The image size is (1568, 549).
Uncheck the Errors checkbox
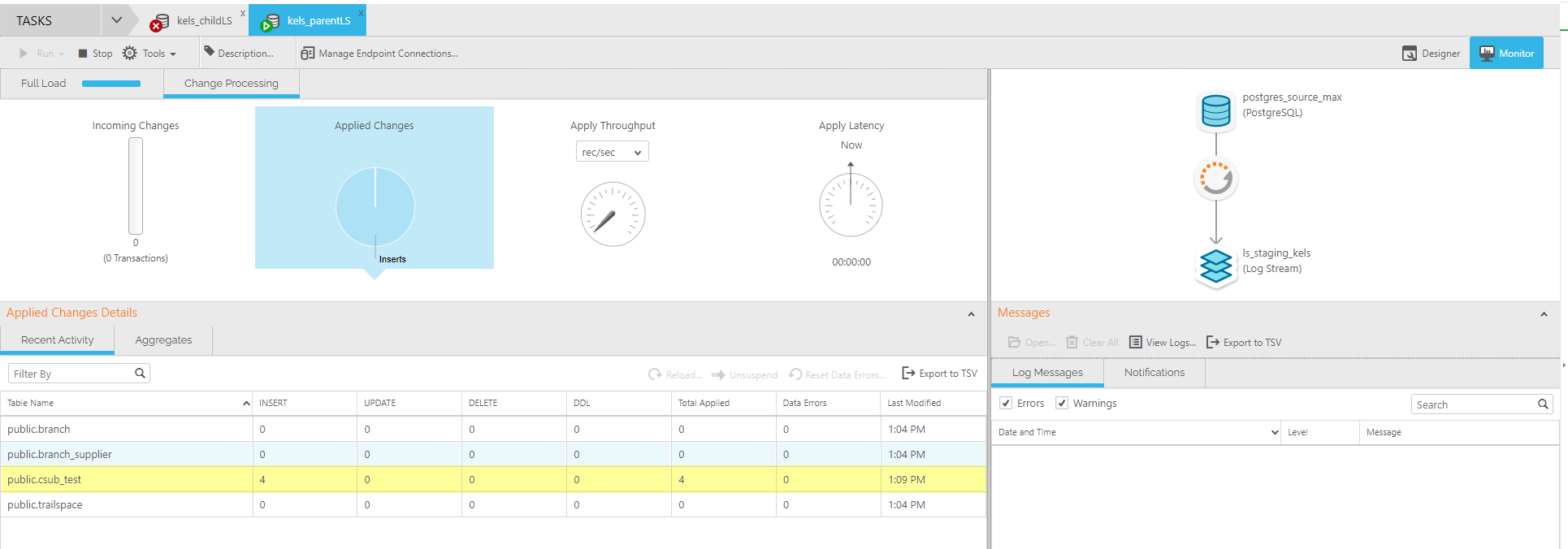pyautogui.click(x=1006, y=404)
